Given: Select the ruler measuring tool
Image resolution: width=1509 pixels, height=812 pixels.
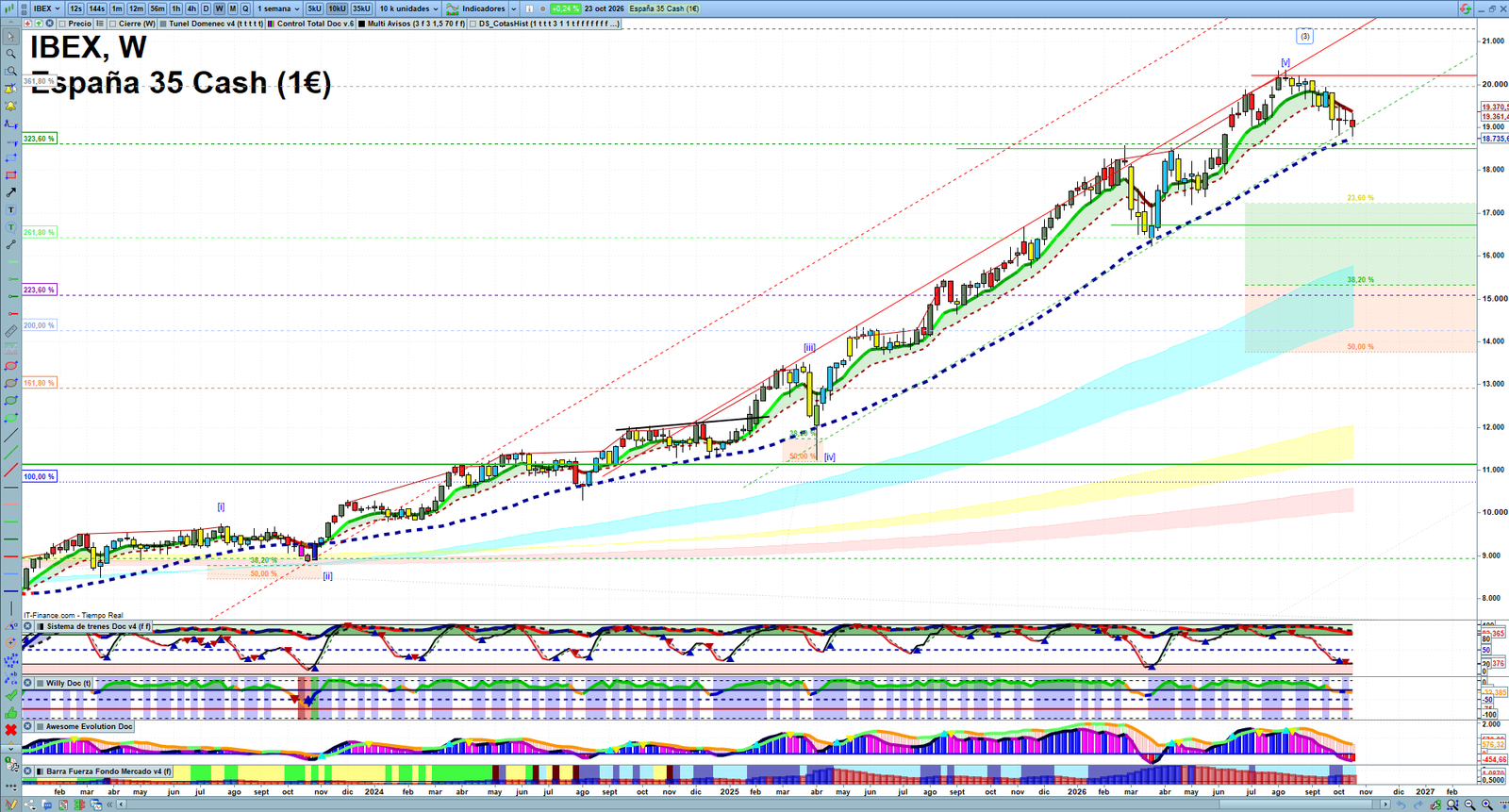Looking at the screenshot, I should tap(10, 331).
